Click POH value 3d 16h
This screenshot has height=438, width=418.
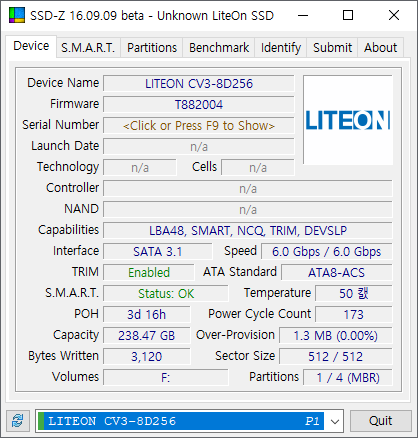pos(147,315)
